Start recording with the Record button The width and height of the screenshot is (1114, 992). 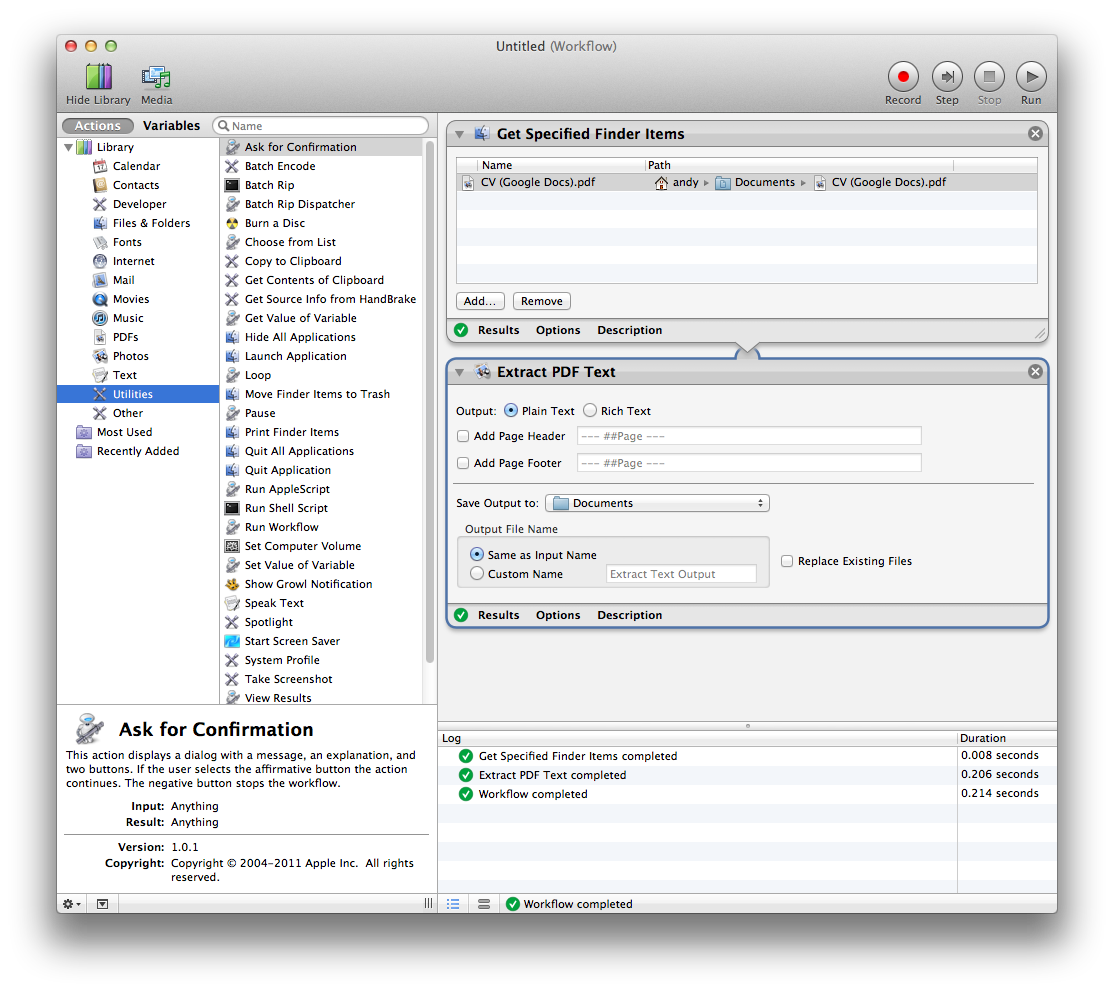pyautogui.click(x=903, y=77)
